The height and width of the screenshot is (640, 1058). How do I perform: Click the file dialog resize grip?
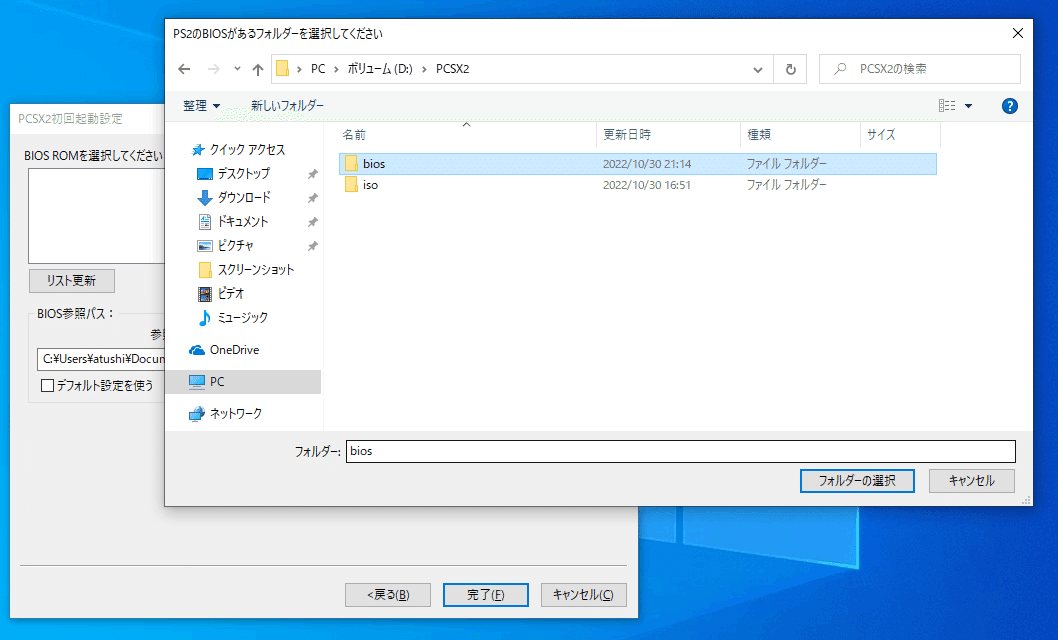[x=1026, y=500]
